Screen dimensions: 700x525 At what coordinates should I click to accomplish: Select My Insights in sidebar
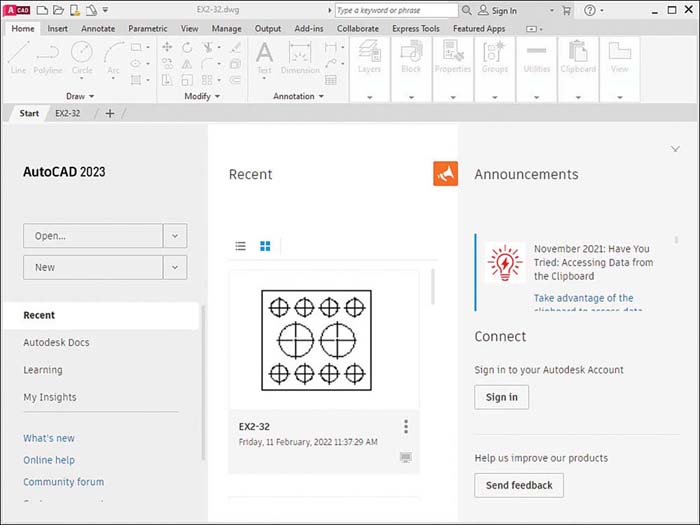point(50,397)
